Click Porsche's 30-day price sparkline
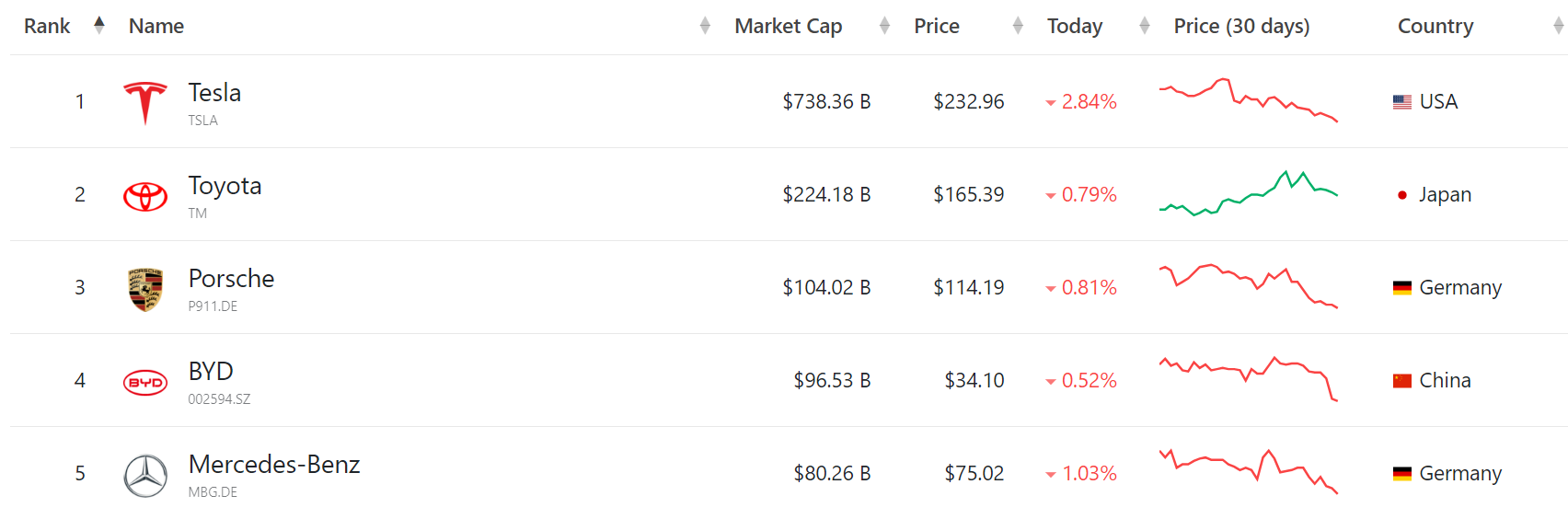Image resolution: width=1568 pixels, height=519 pixels. (x=1248, y=286)
